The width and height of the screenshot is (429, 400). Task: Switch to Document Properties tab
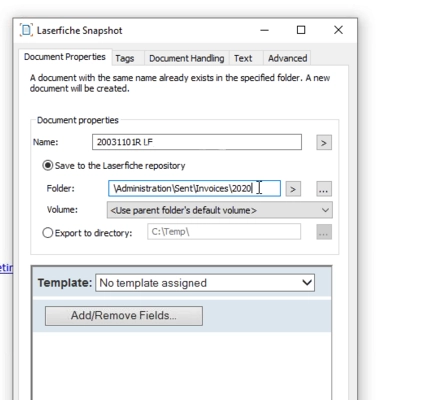point(65,57)
